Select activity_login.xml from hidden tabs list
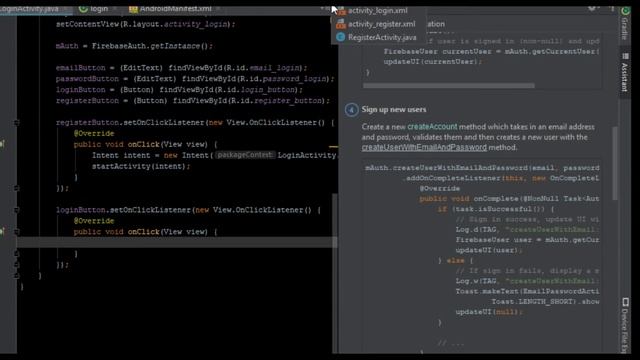Viewport: 640px width, 360px height. [378, 11]
